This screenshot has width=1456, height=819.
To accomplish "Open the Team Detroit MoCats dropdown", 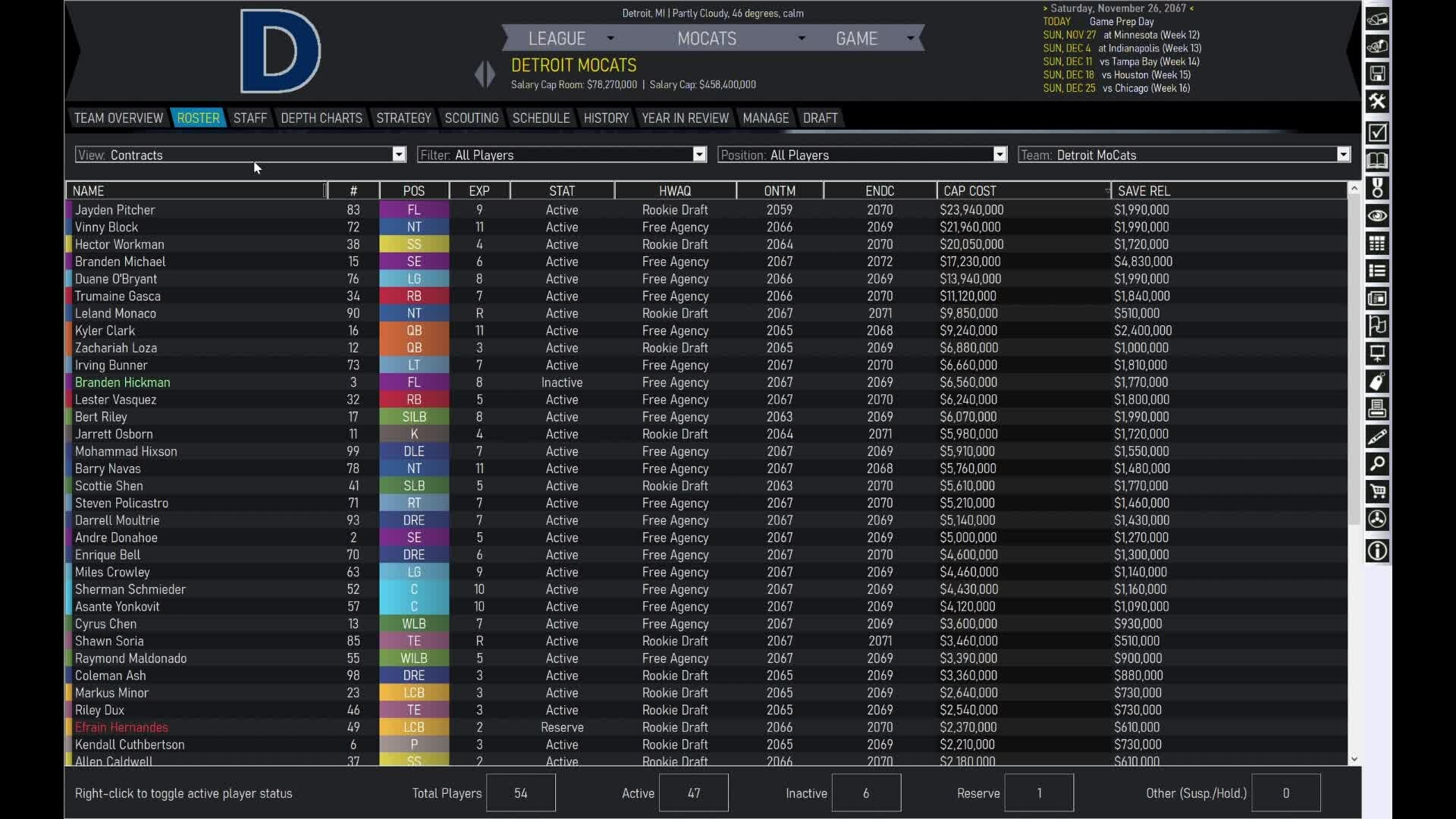I will [x=1342, y=155].
